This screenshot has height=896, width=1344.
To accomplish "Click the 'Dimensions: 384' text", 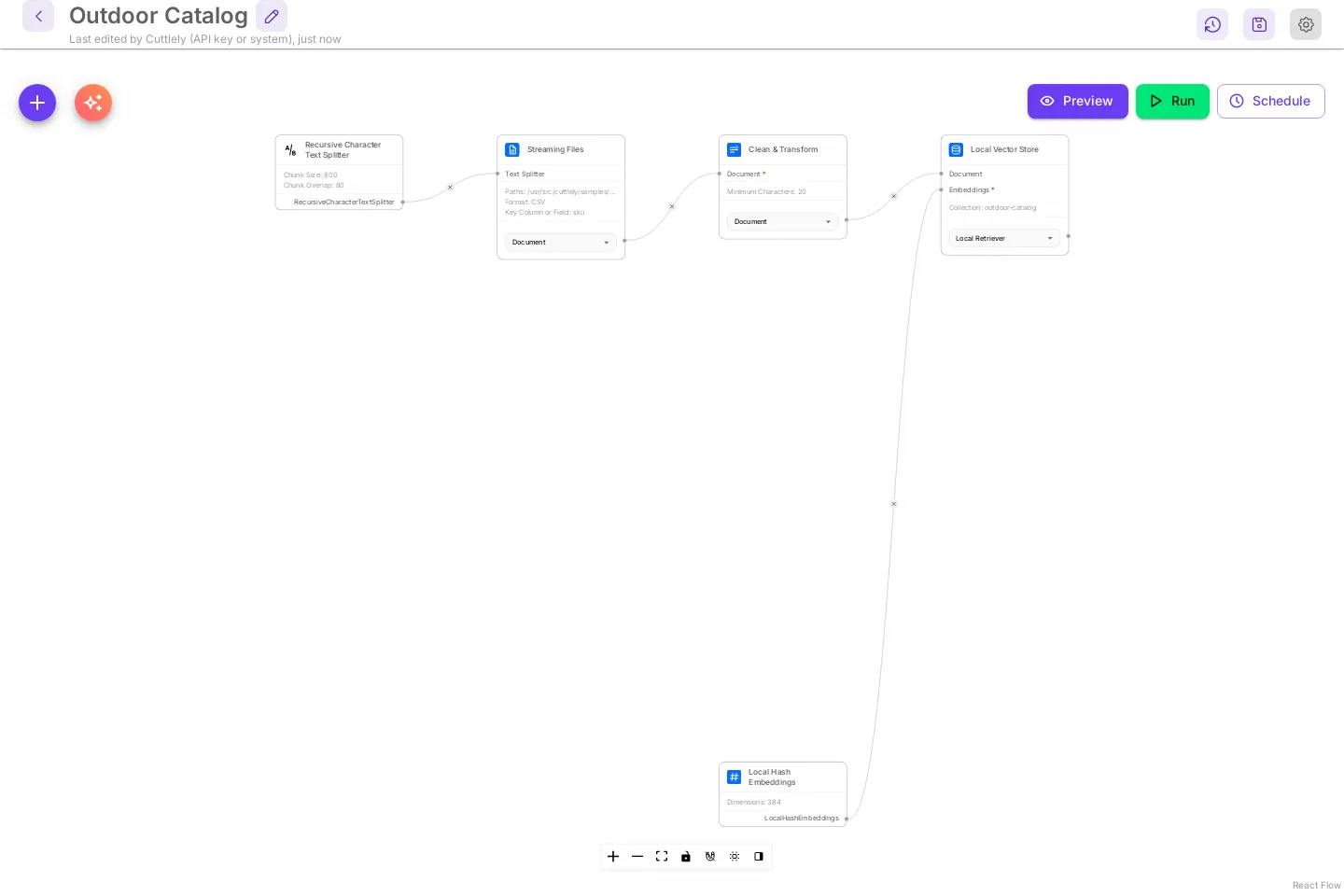I will pos(754,802).
